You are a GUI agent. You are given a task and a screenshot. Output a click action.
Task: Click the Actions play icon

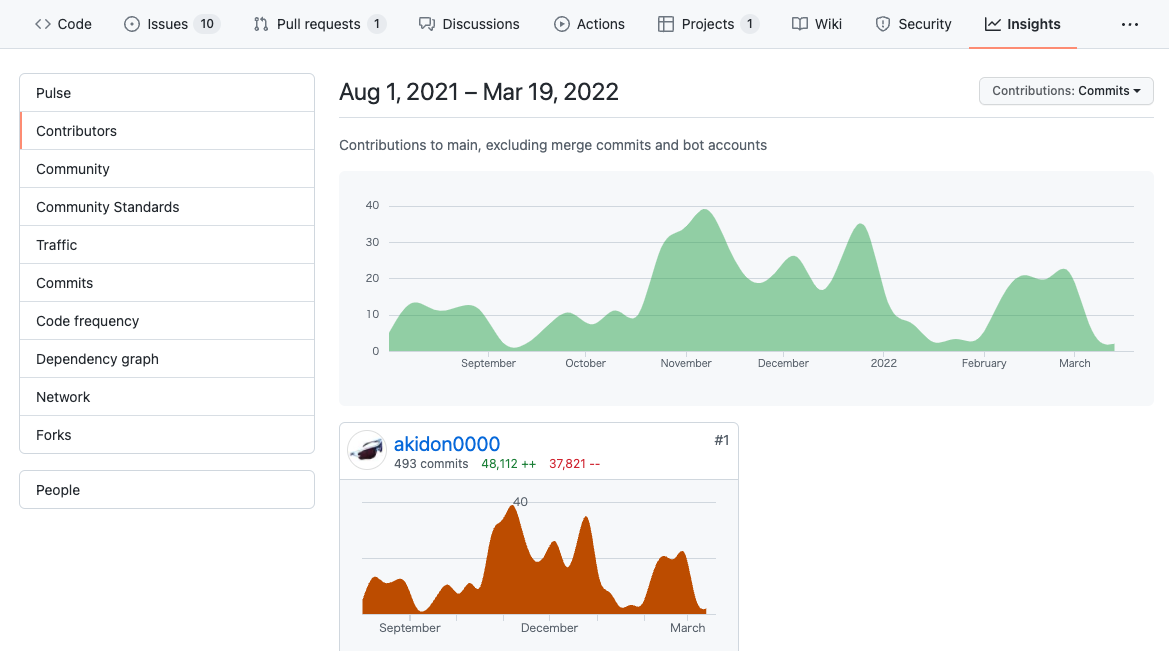(561, 24)
